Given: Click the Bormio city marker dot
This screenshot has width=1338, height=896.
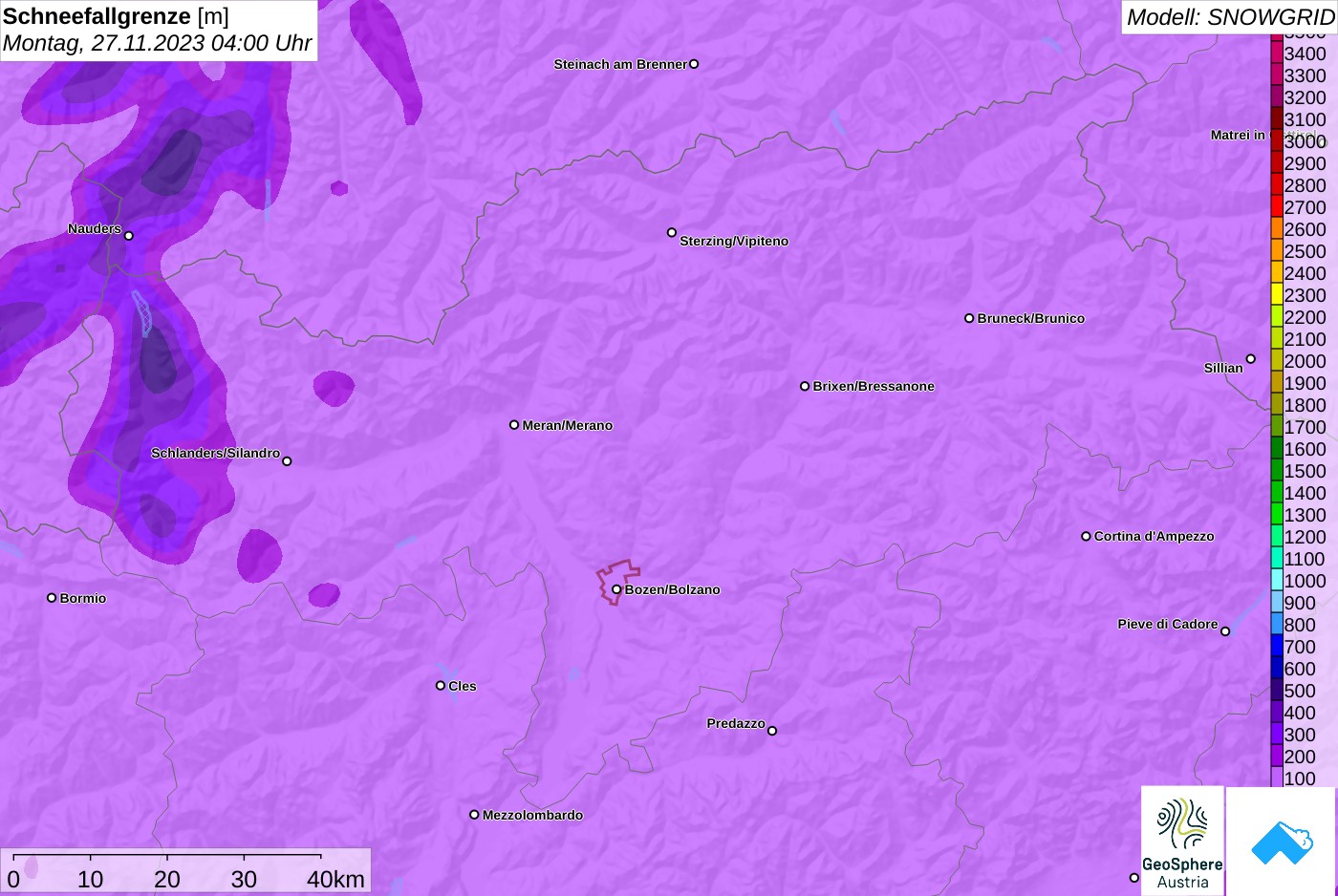Looking at the screenshot, I should click(x=52, y=598).
